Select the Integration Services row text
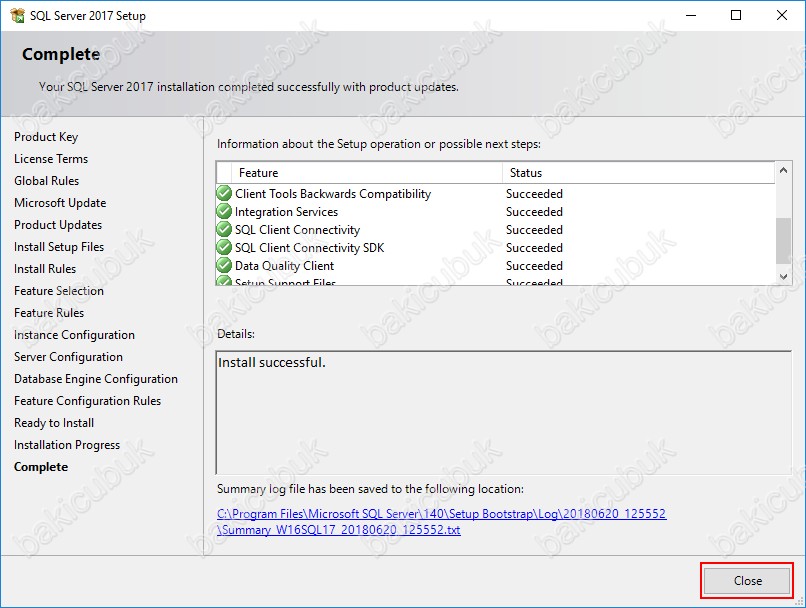 tap(286, 212)
